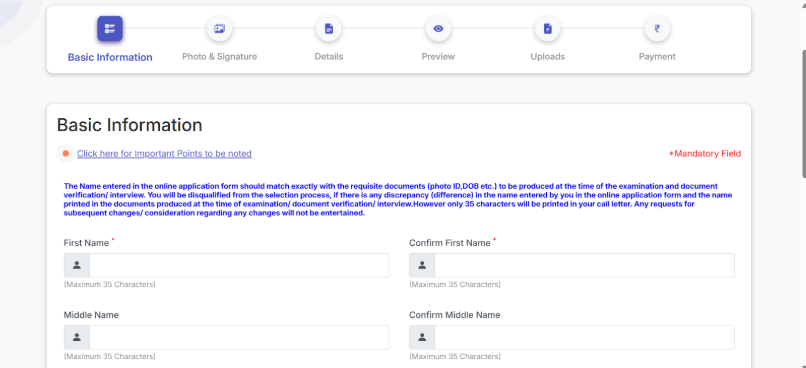Click the Photo & Signature step icon
This screenshot has height=368, width=806.
219,29
